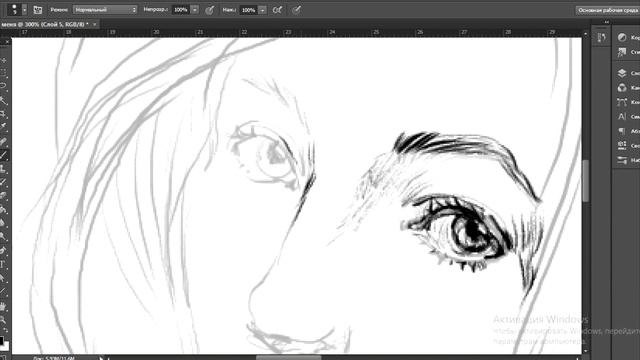Screen dimensions: 640x360
Task: Select the Gradient or Paint Bucket tool
Action: (4, 210)
